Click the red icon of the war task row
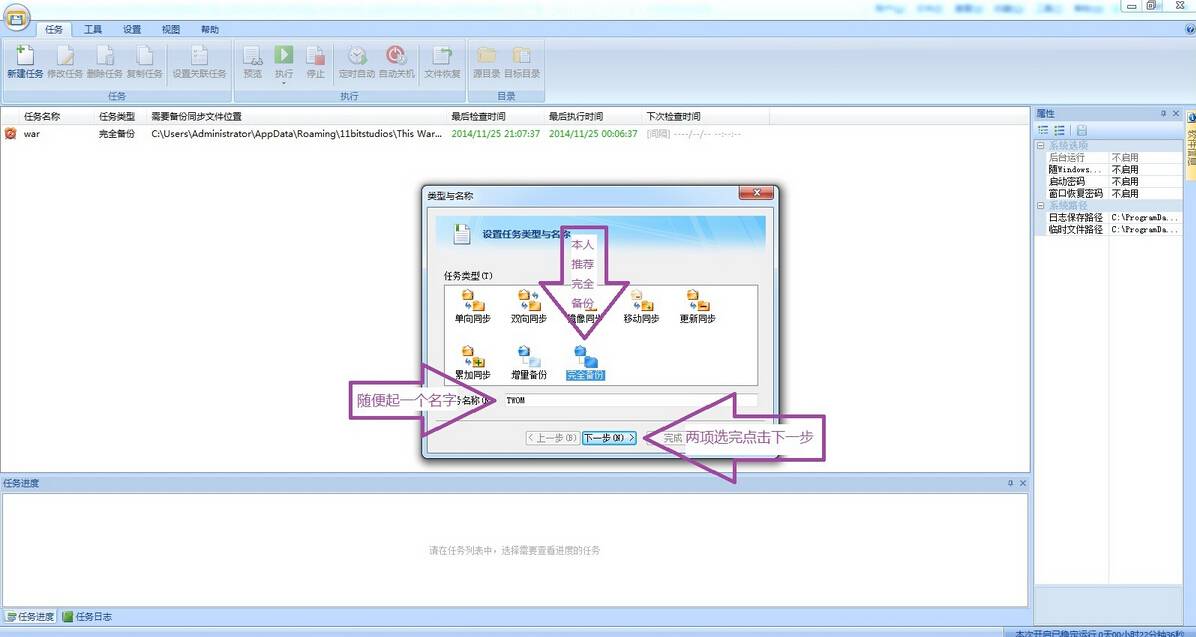The height and width of the screenshot is (637, 1196). point(11,134)
